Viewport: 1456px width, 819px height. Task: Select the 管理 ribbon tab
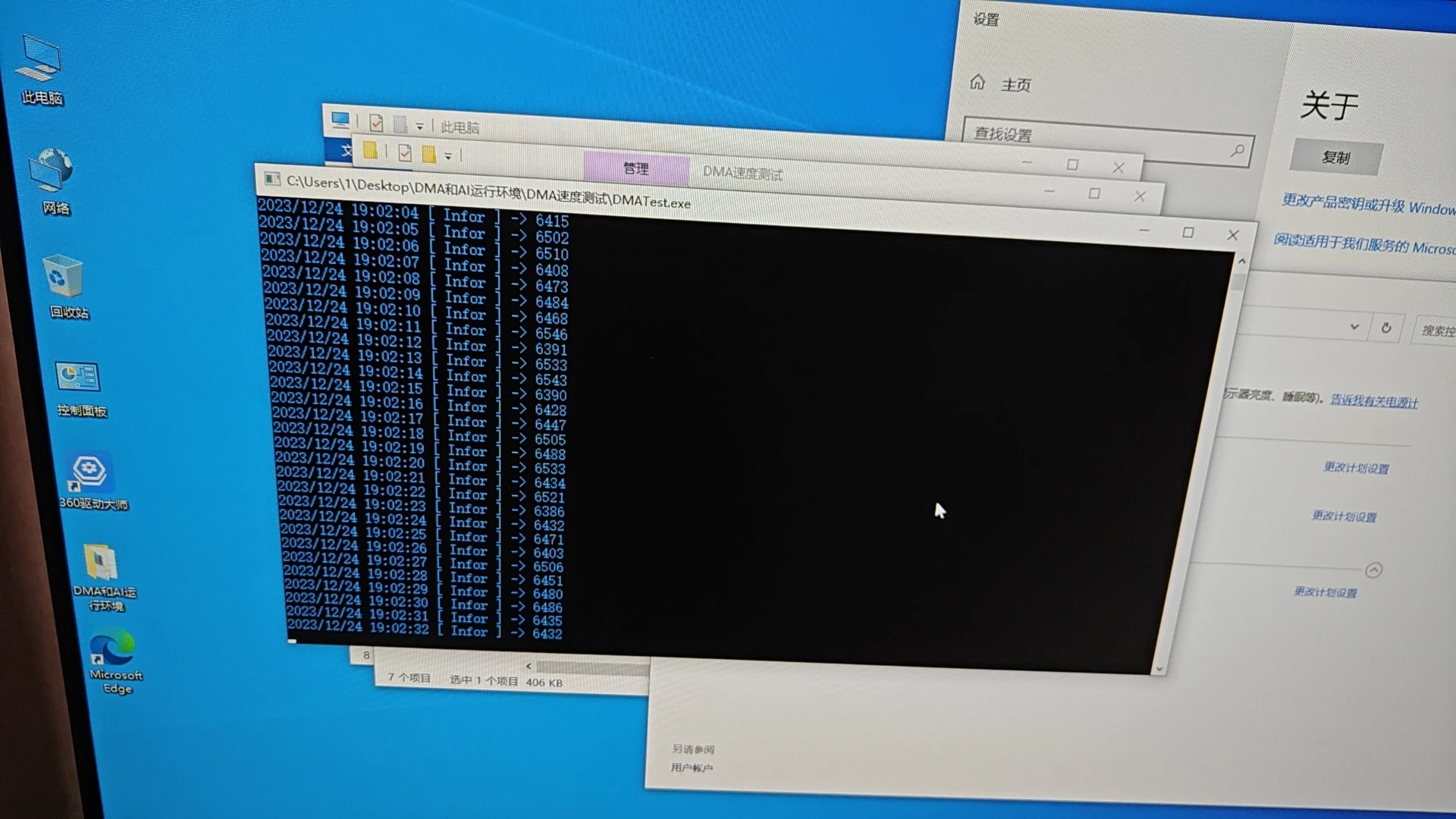pos(635,169)
